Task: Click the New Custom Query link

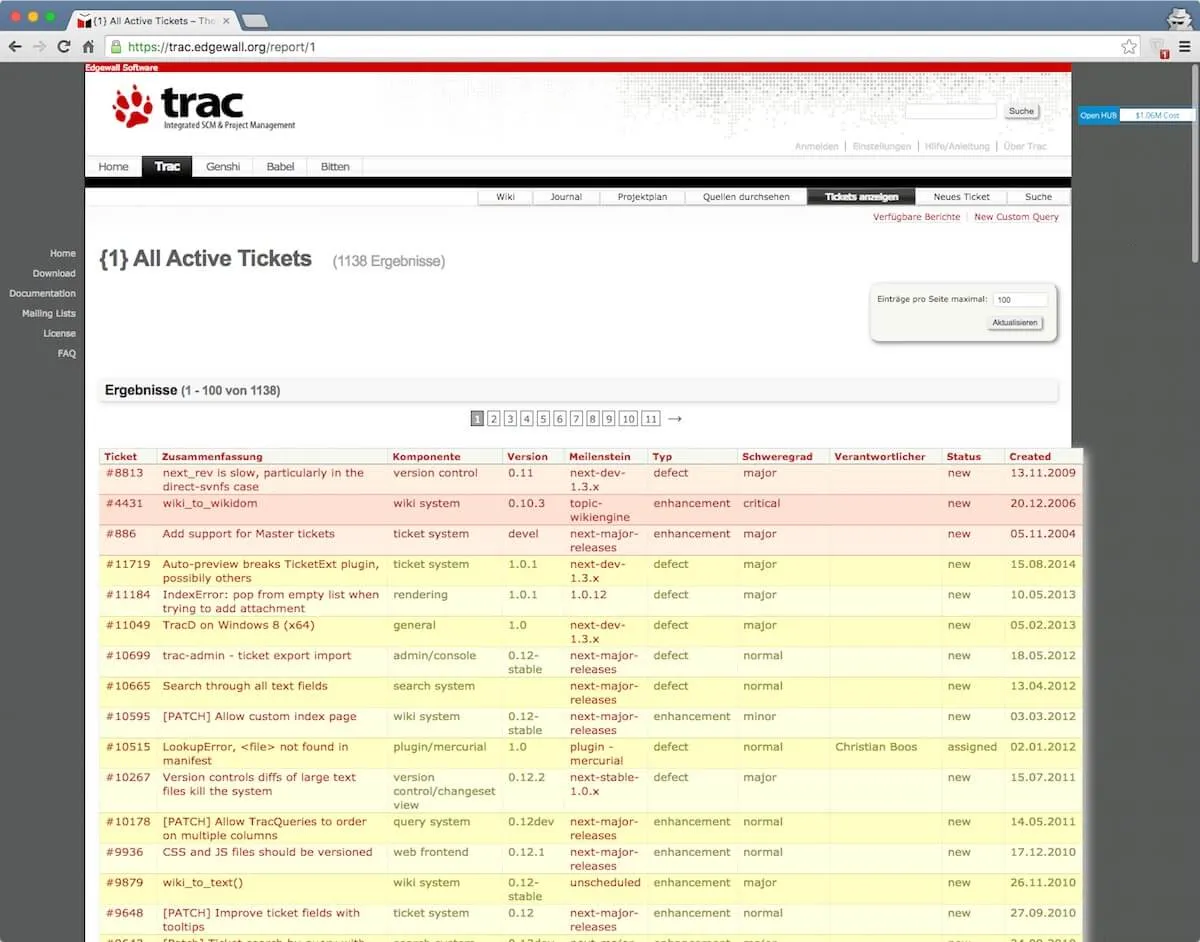Action: 1016,217
